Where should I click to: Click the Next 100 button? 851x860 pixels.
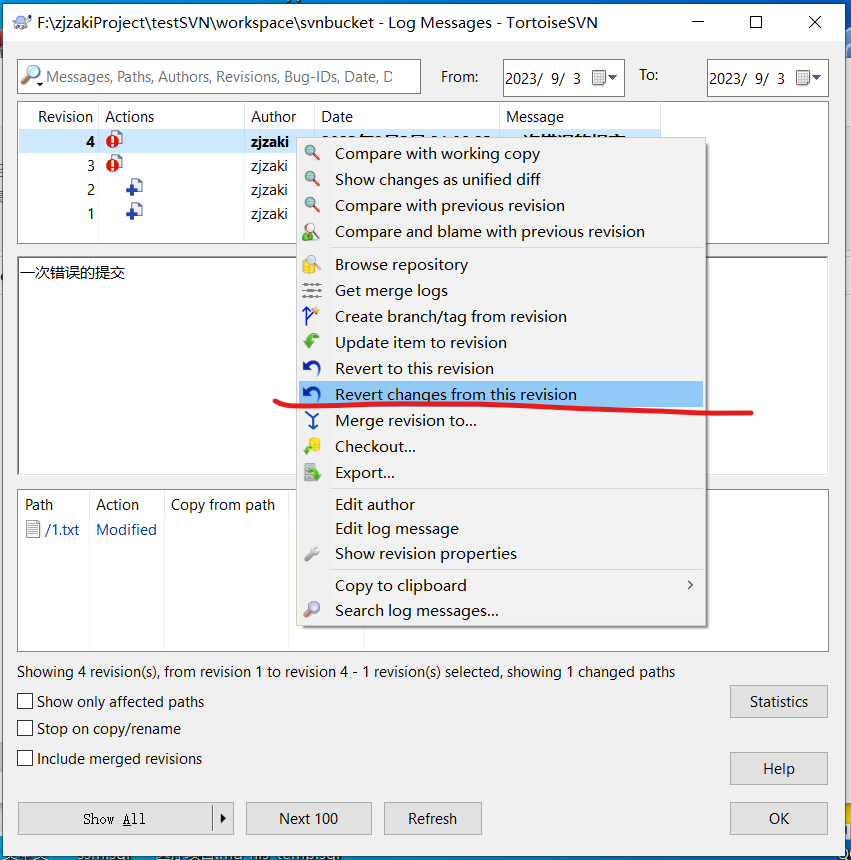[309, 818]
